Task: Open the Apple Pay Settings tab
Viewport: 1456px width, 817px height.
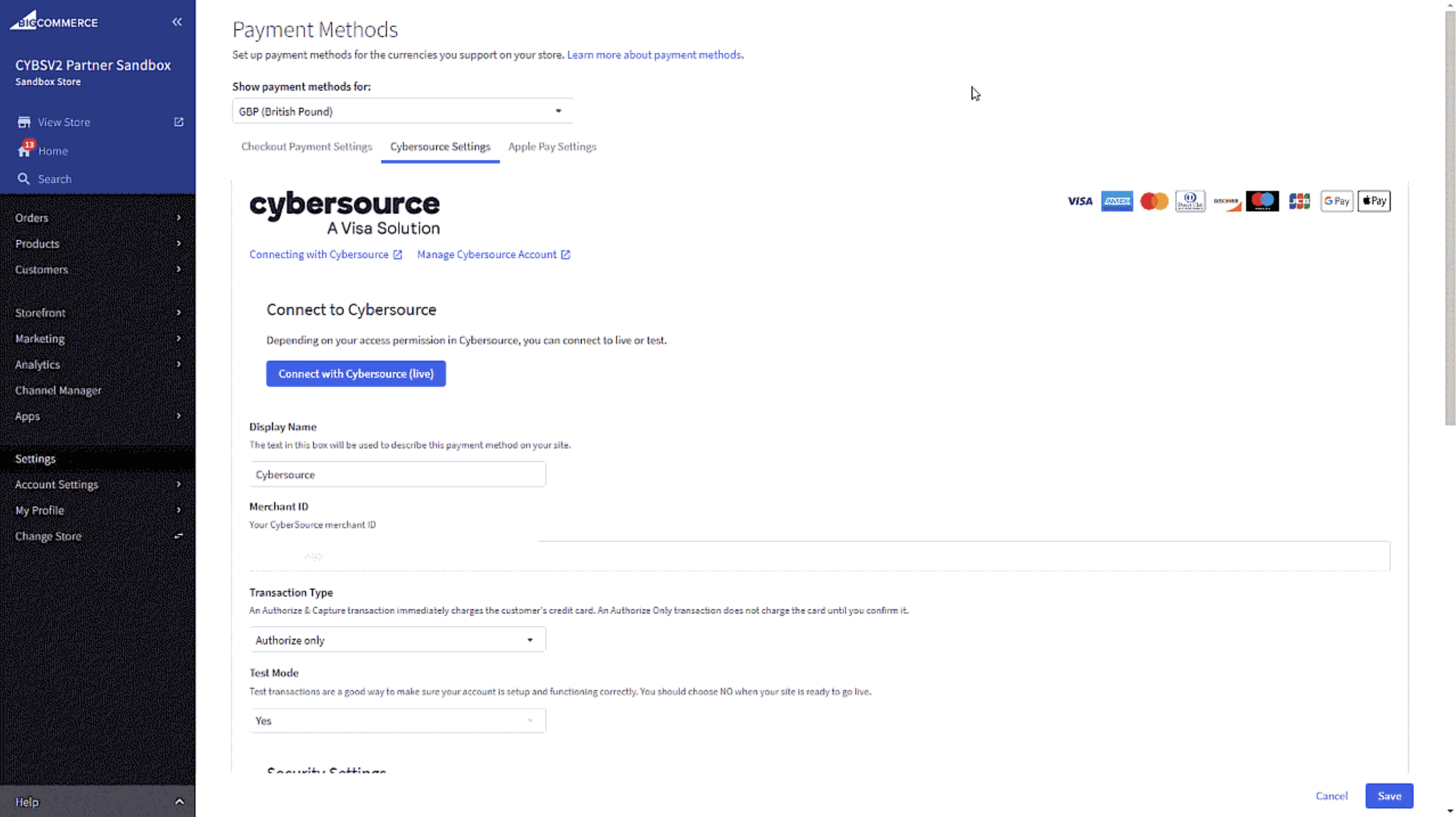Action: [x=552, y=147]
